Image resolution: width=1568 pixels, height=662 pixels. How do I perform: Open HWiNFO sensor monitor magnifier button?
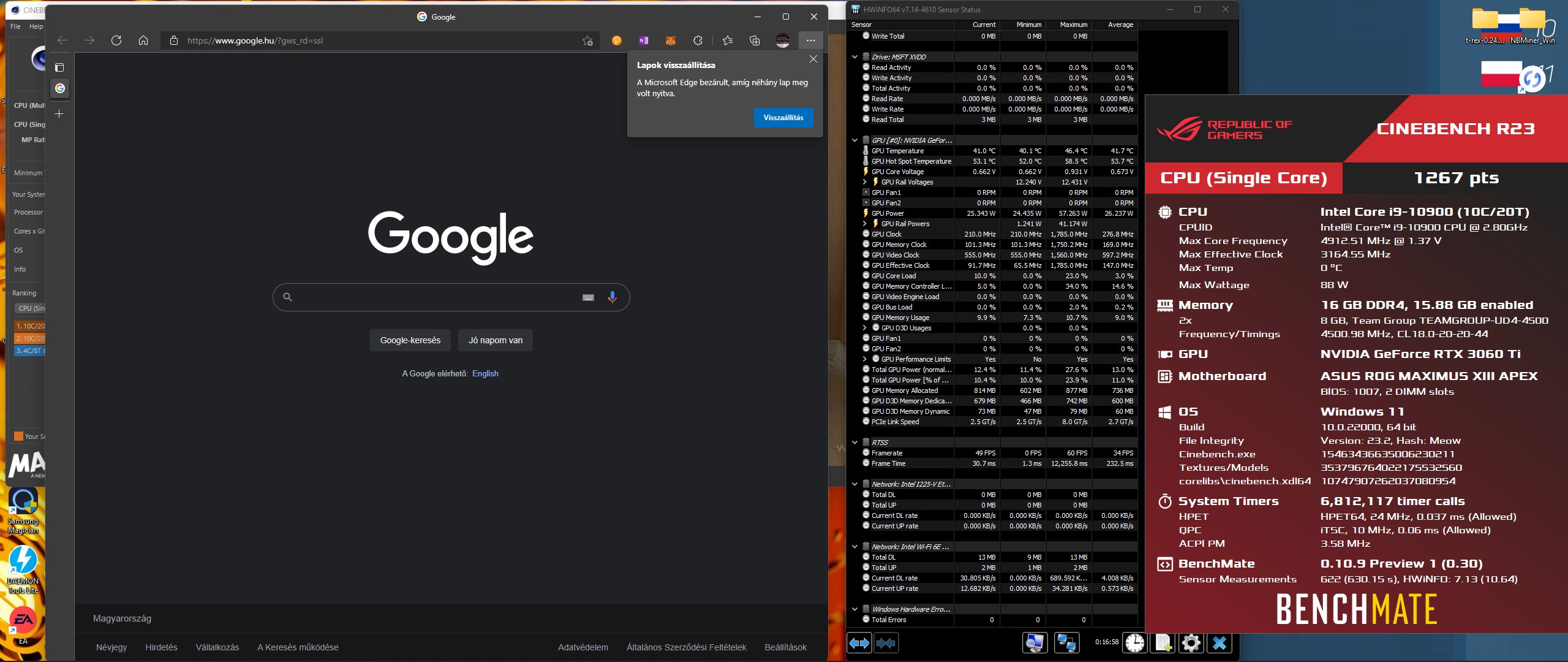(1035, 643)
